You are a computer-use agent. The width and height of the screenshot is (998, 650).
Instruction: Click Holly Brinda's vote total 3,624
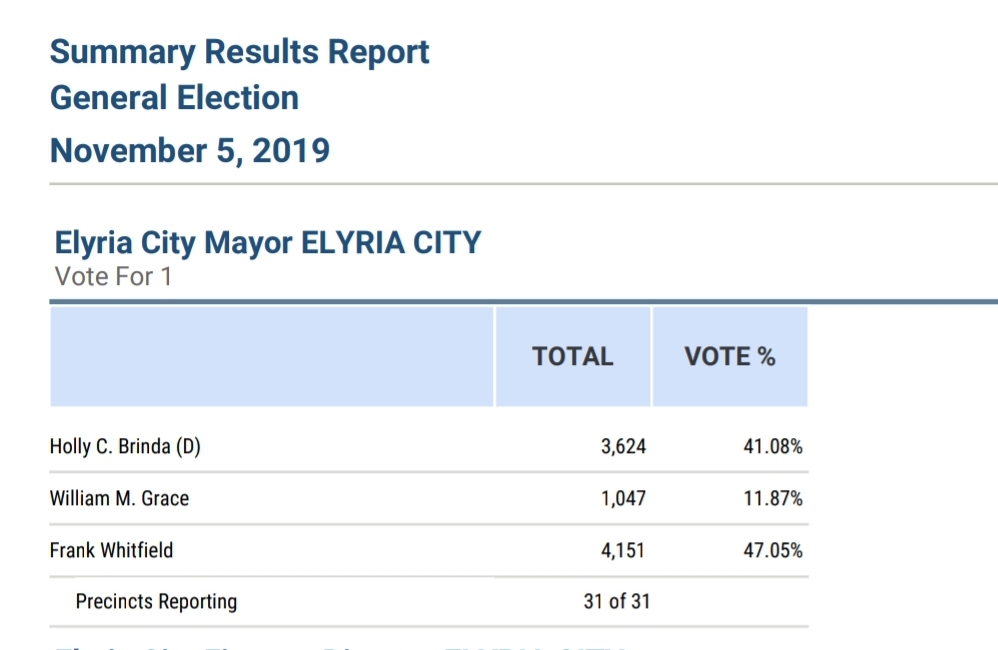(623, 447)
